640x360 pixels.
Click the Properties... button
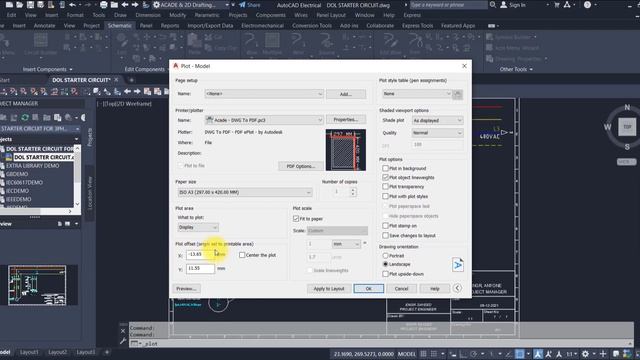[346, 120]
